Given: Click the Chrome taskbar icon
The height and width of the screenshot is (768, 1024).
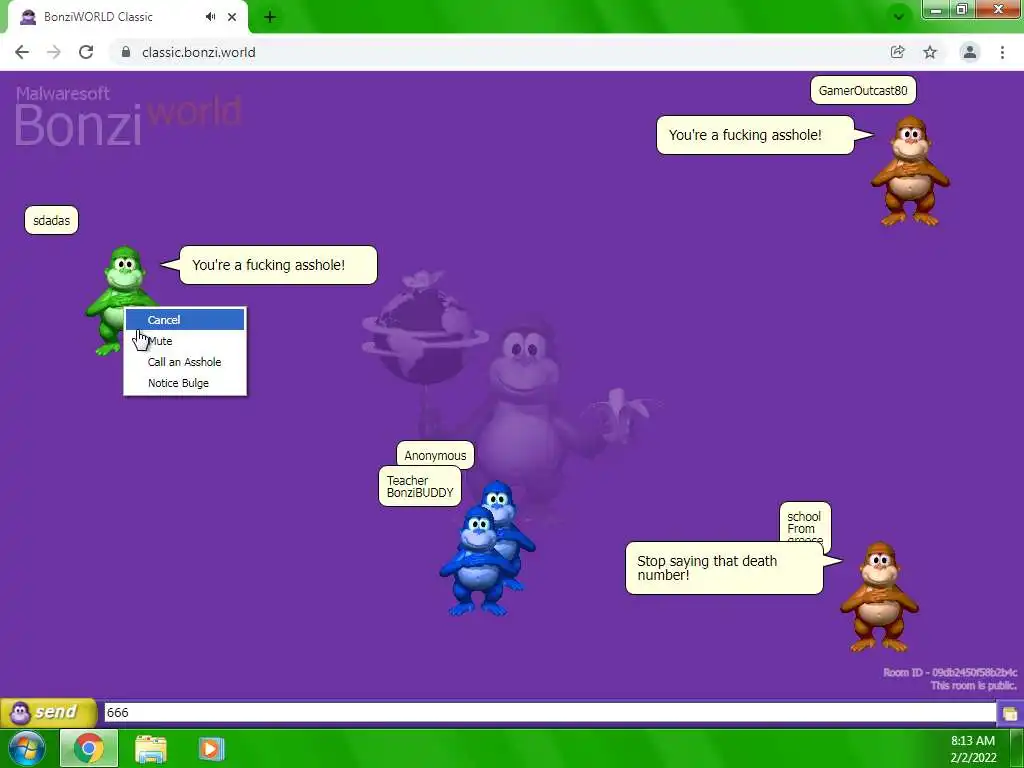Looking at the screenshot, I should pyautogui.click(x=89, y=748).
